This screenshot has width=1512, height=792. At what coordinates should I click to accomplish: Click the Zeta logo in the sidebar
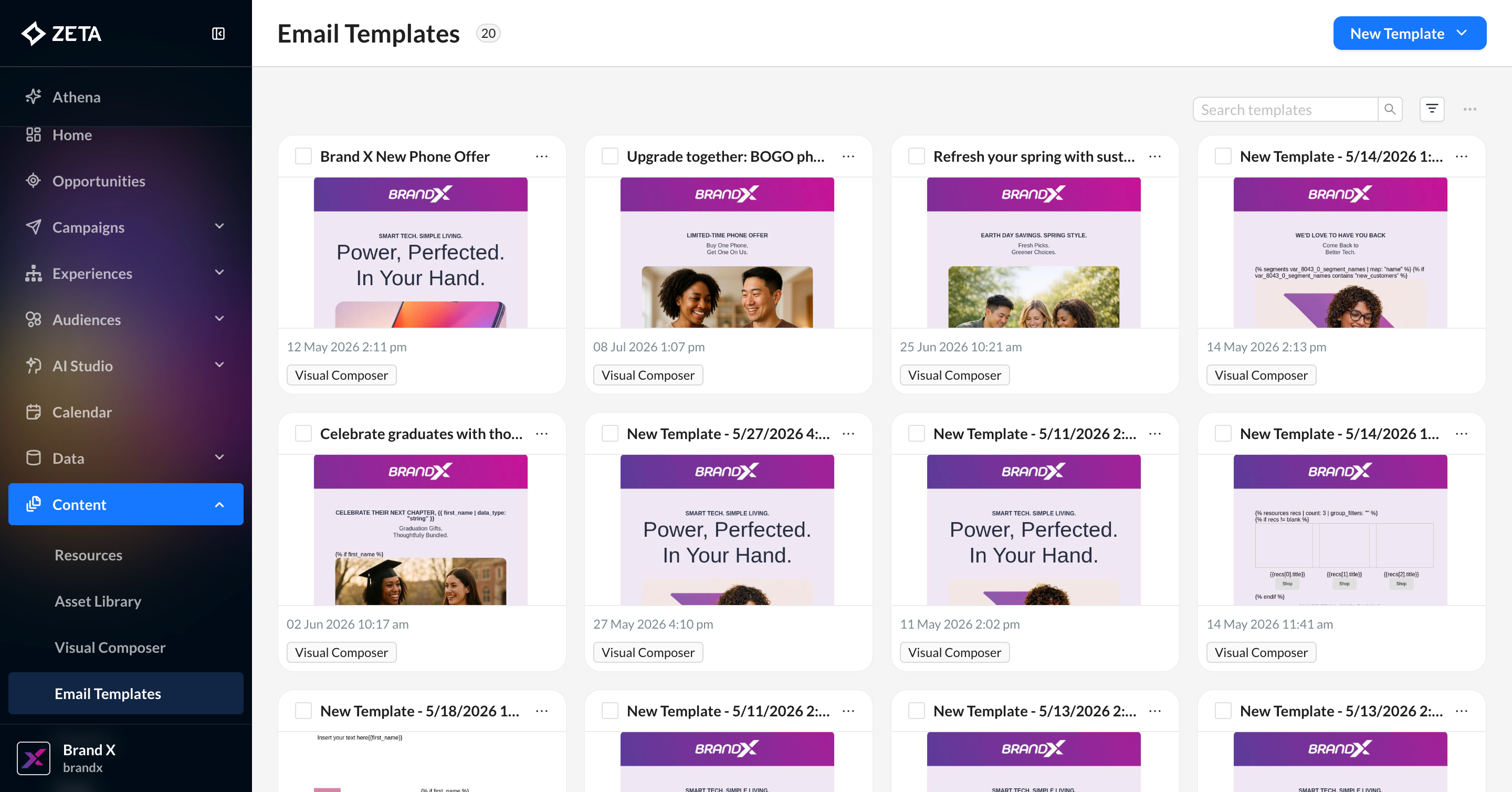61,34
